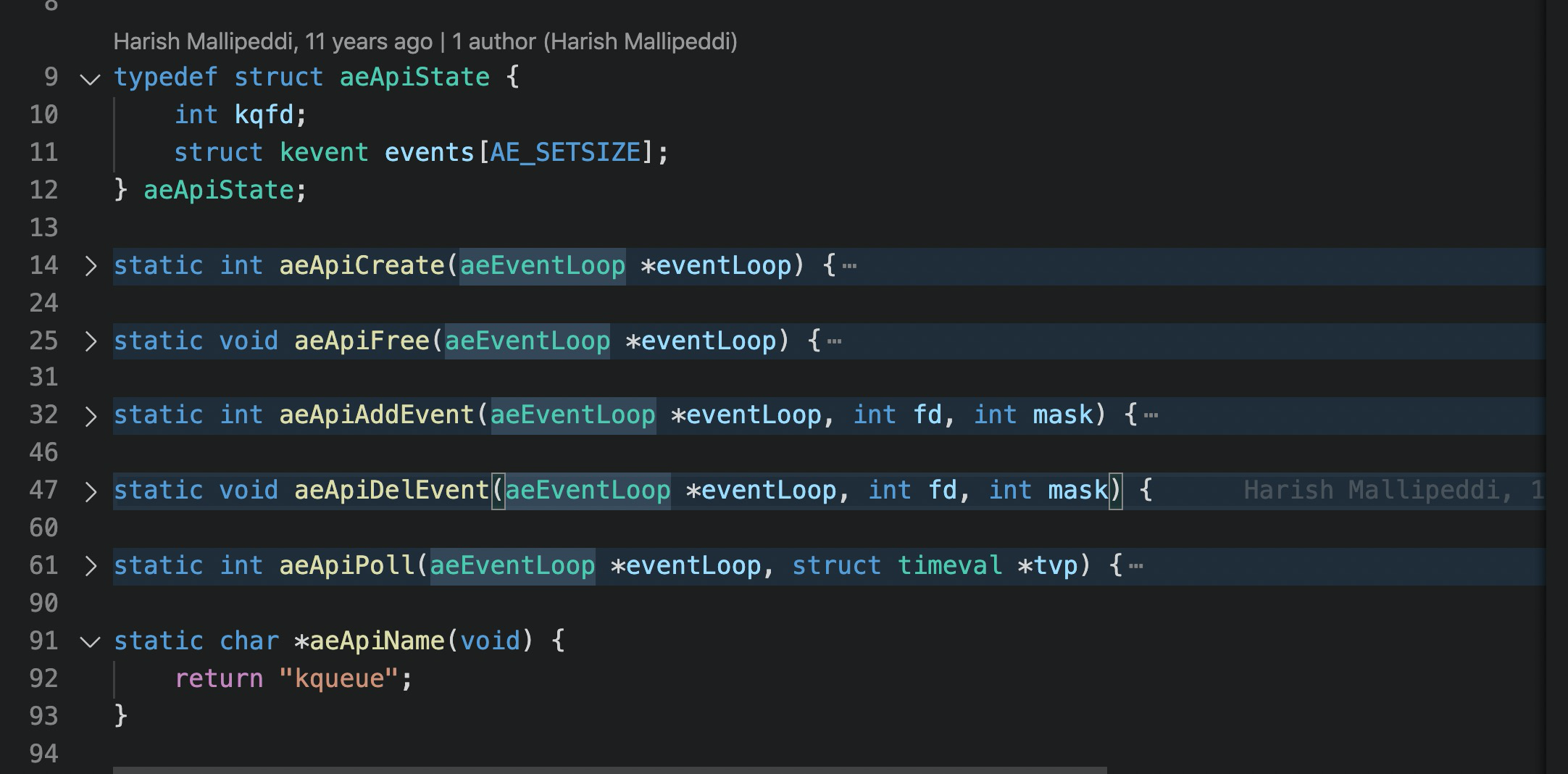Unfold ellipsis after aeApiFree opening brace
The image size is (1568, 774).
pos(835,341)
